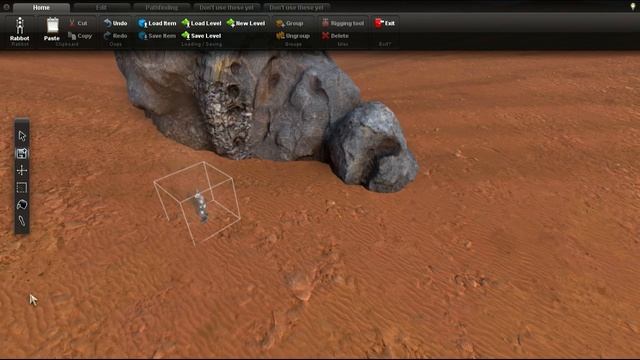Screen dimensions: 640x360
Task: Open the Edit tab
Action: coord(101,7)
